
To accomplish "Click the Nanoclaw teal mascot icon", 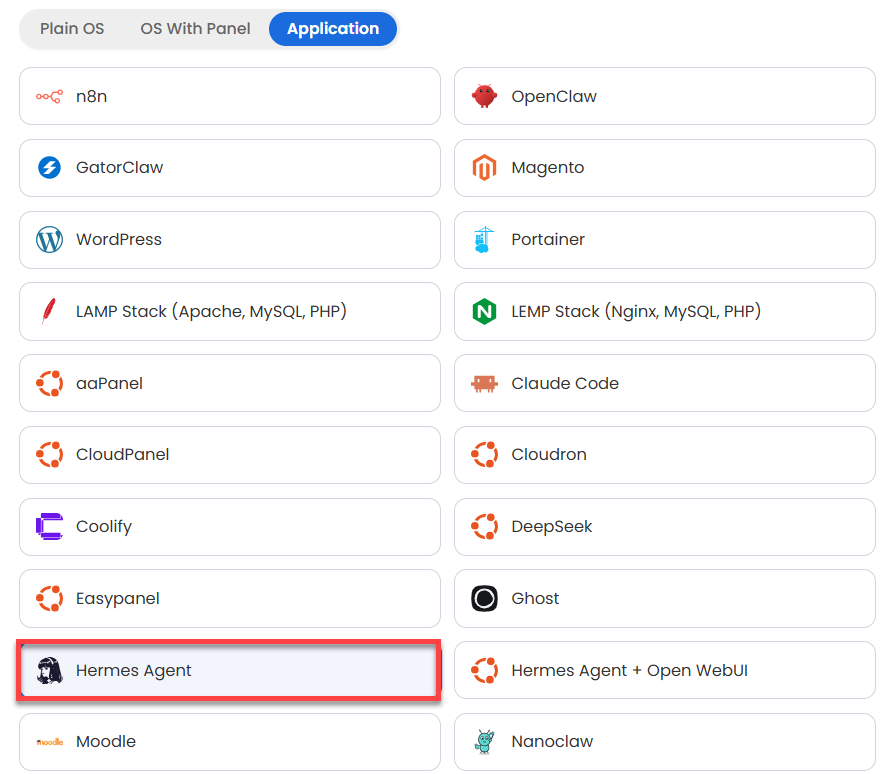I will 485,742.
